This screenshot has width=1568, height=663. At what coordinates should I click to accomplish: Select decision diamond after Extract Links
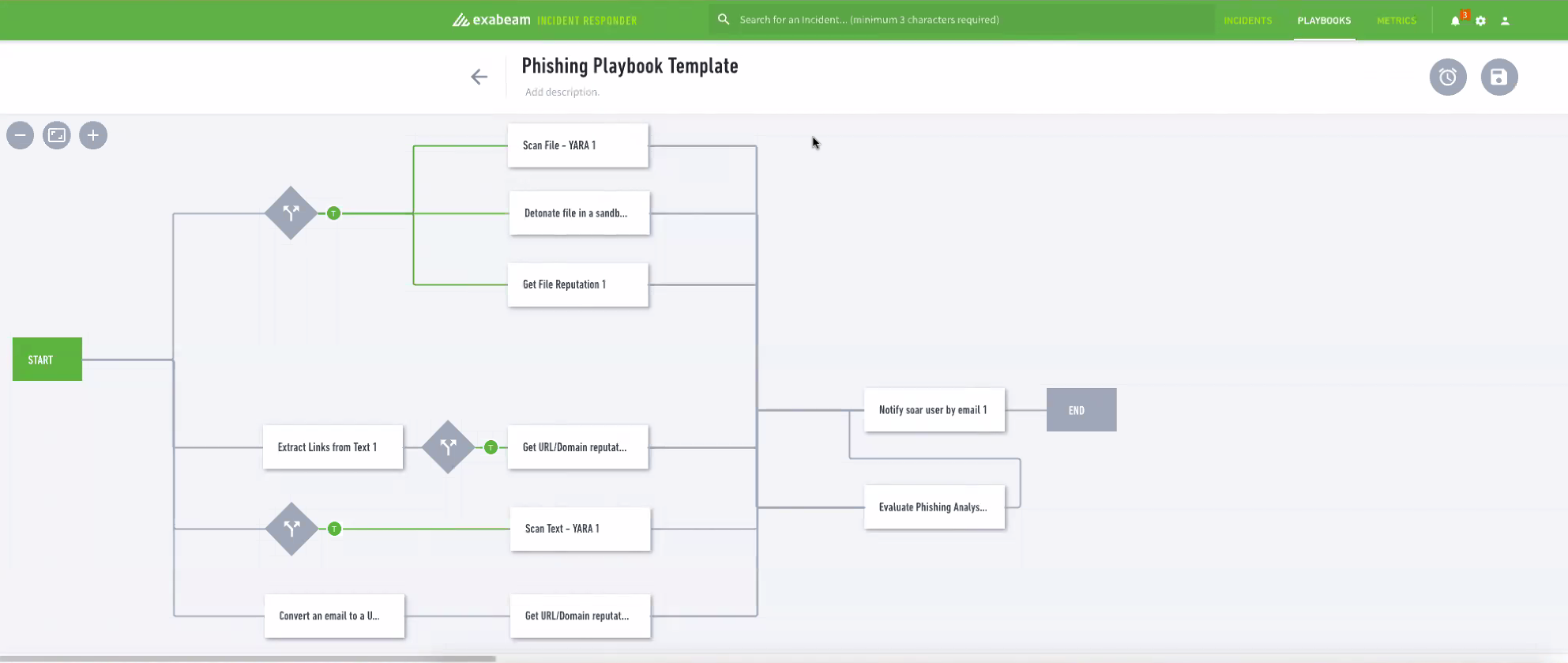click(x=448, y=447)
